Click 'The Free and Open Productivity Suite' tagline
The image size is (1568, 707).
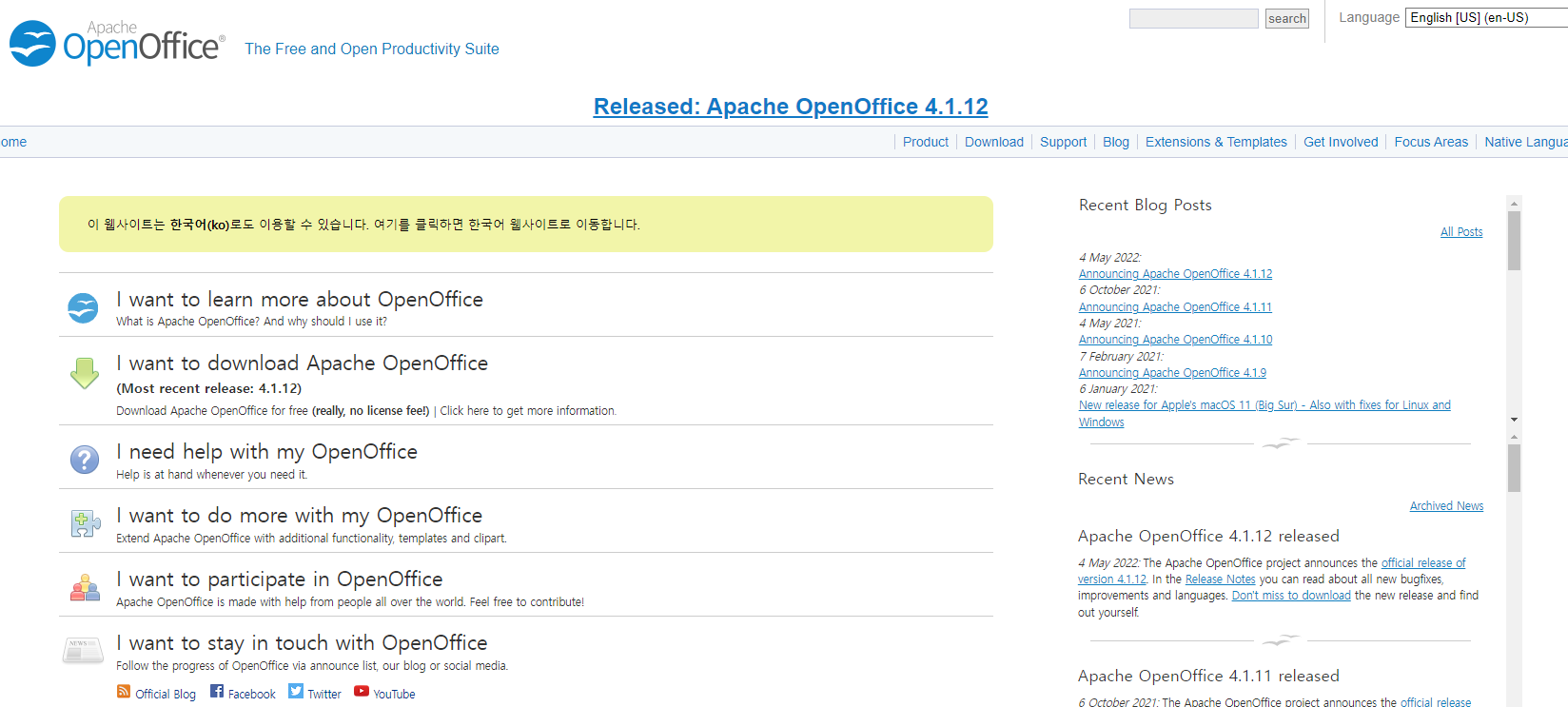tap(372, 49)
